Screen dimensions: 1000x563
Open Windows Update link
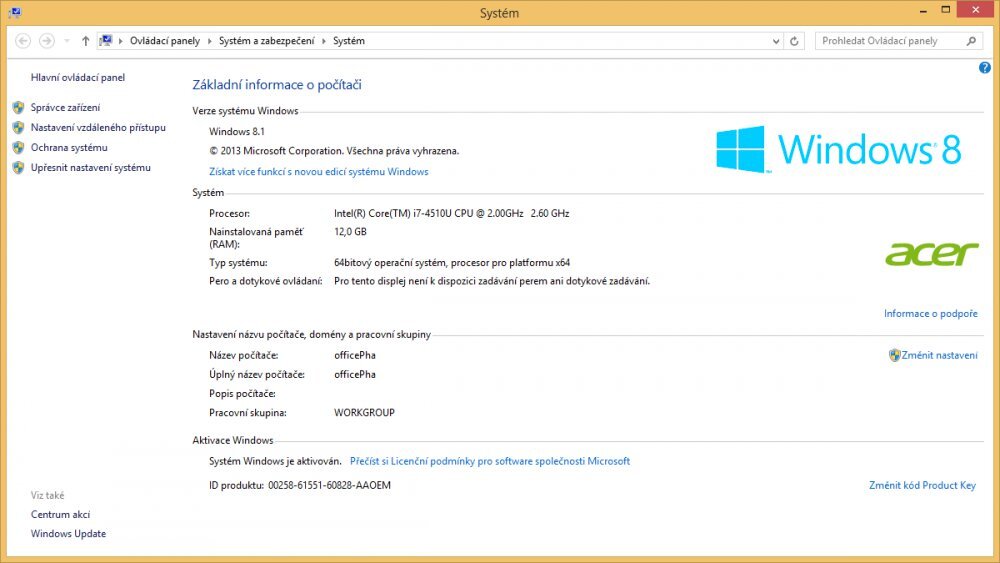[68, 534]
